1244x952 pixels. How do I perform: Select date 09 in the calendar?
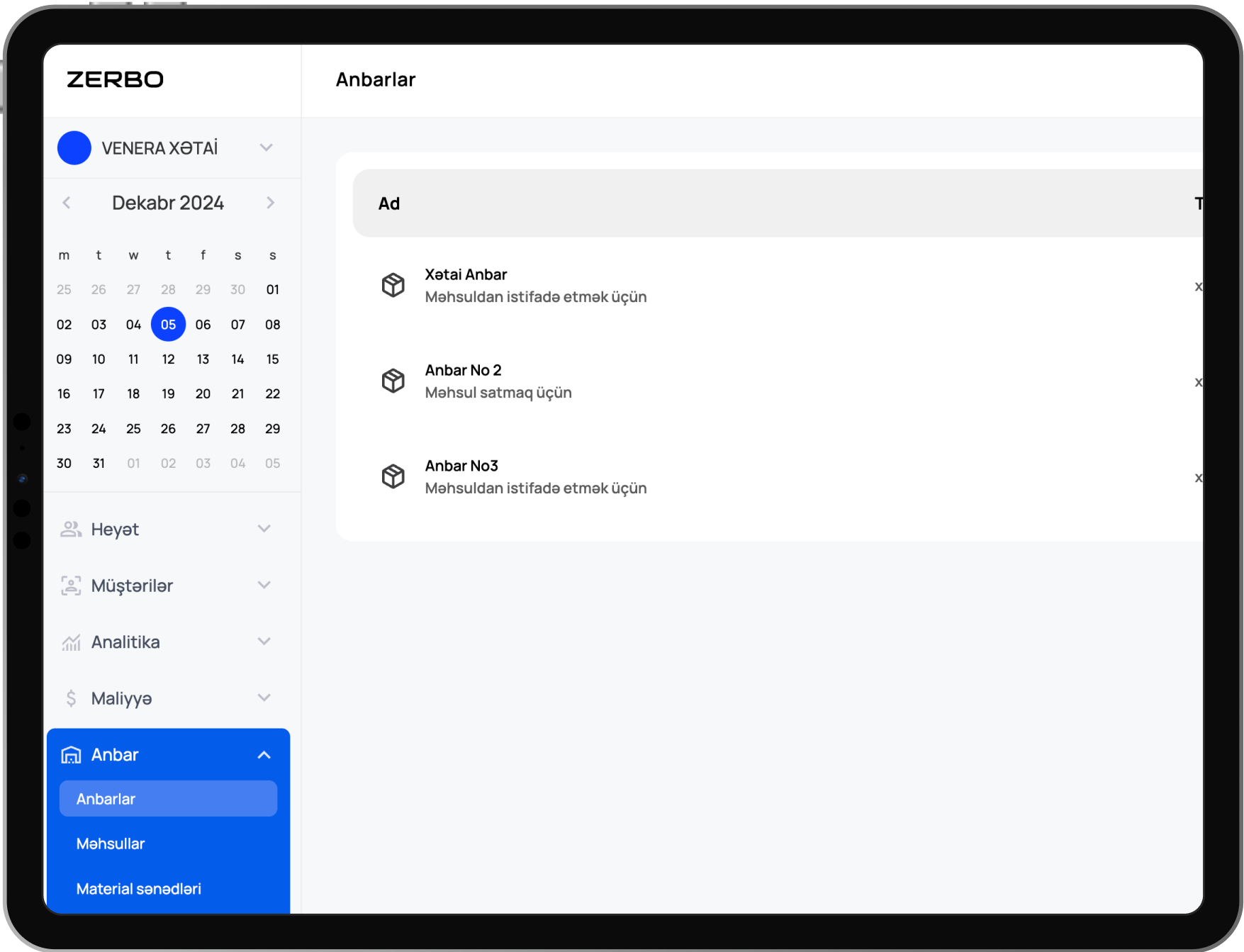coord(64,359)
